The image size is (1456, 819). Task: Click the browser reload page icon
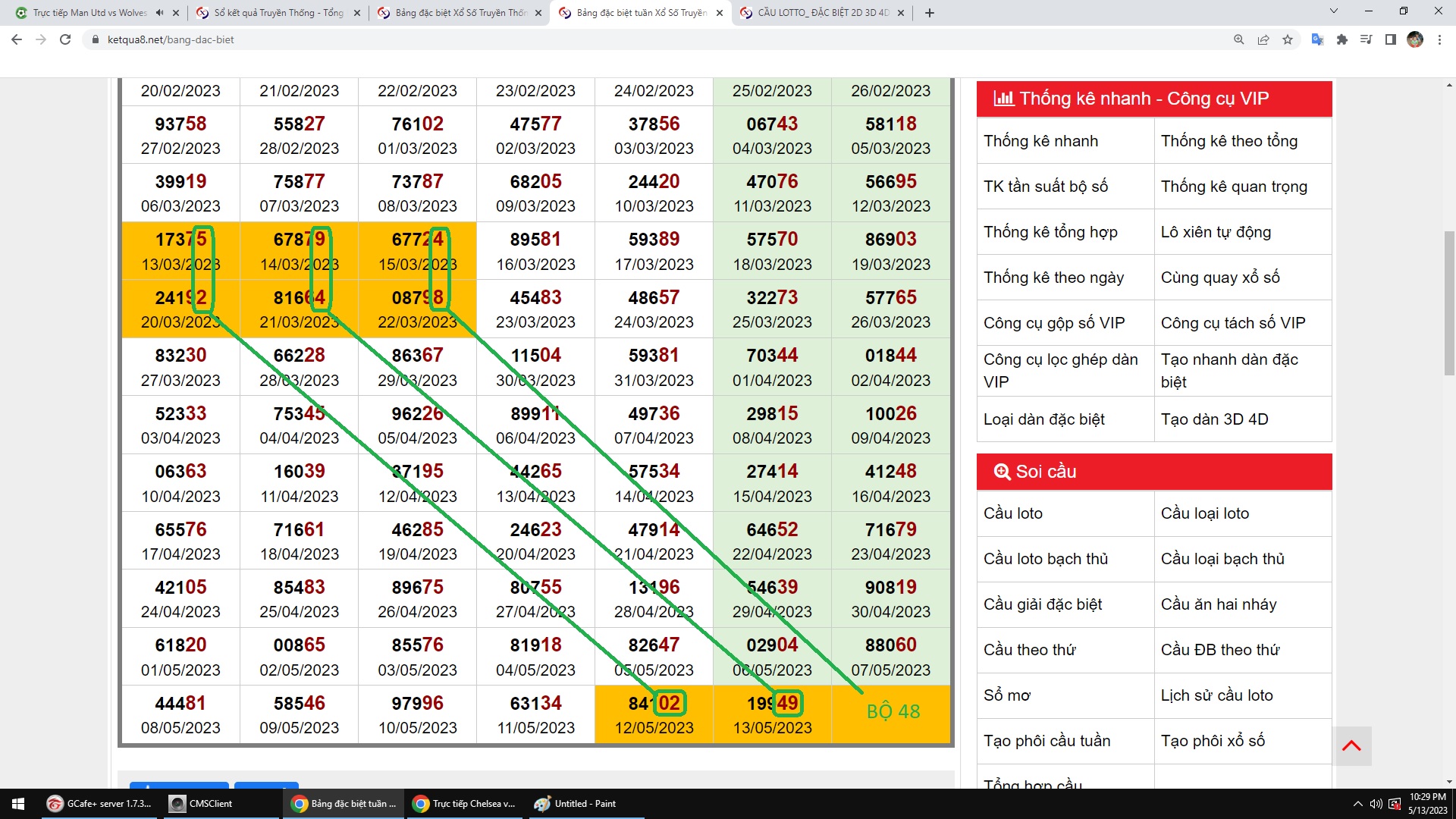(65, 39)
